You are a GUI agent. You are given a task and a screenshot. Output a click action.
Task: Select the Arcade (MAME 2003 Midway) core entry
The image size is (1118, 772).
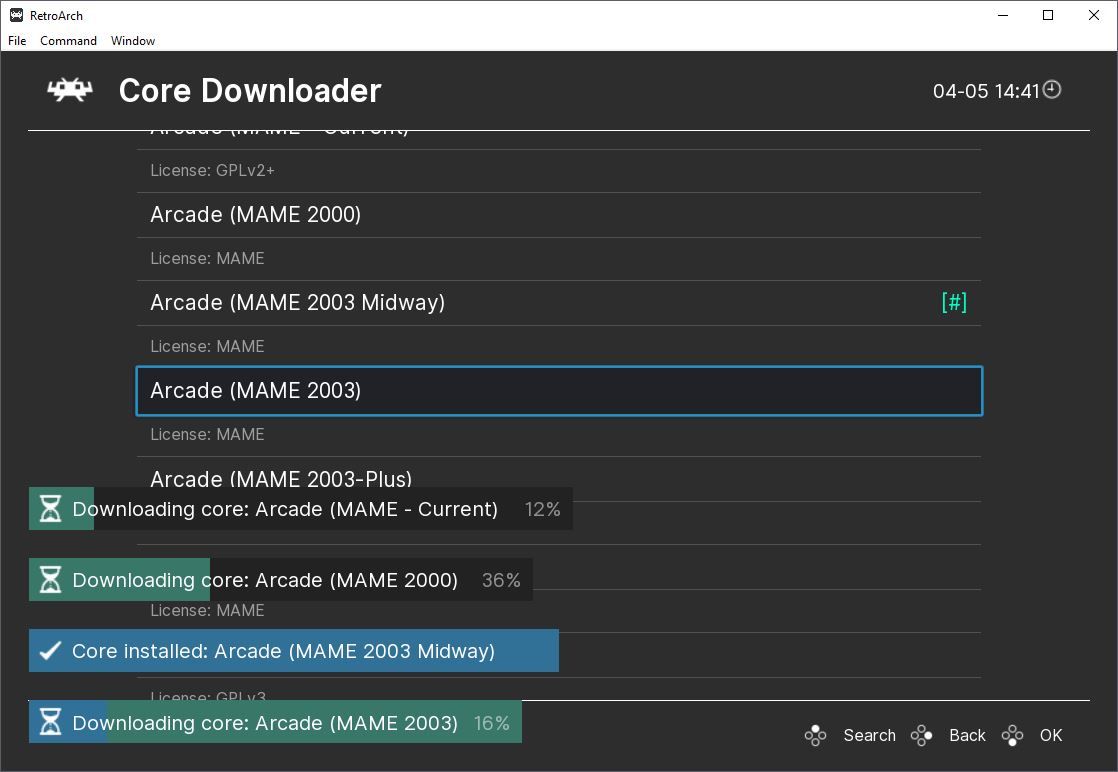click(559, 302)
